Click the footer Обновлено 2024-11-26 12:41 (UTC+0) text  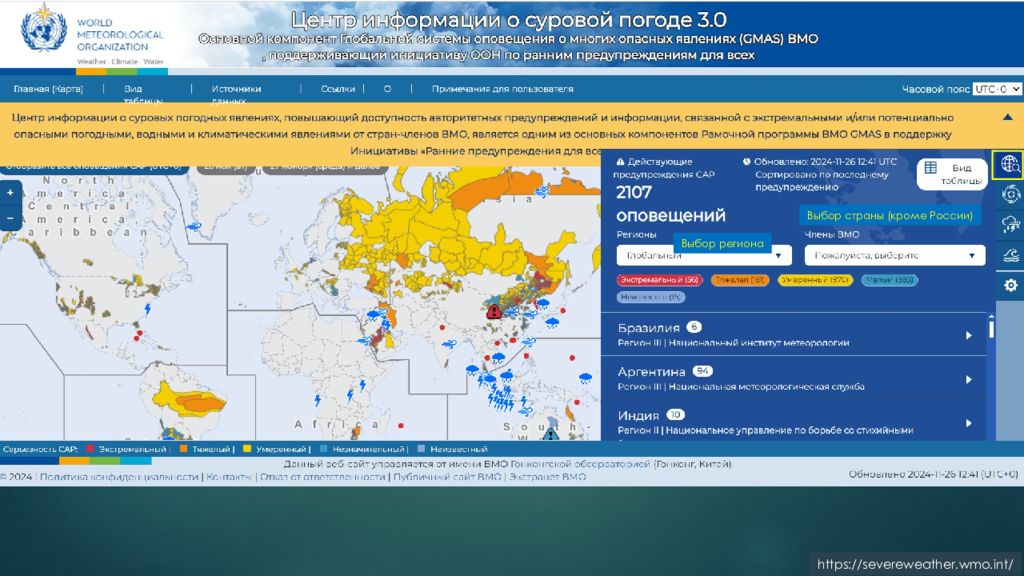(x=933, y=474)
